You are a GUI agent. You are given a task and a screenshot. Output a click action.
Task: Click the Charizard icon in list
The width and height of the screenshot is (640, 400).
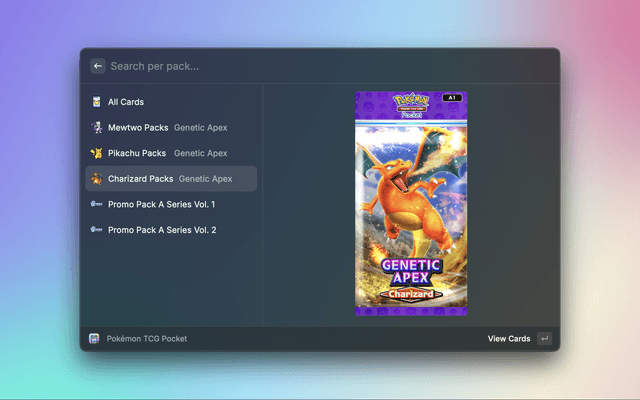coord(96,179)
